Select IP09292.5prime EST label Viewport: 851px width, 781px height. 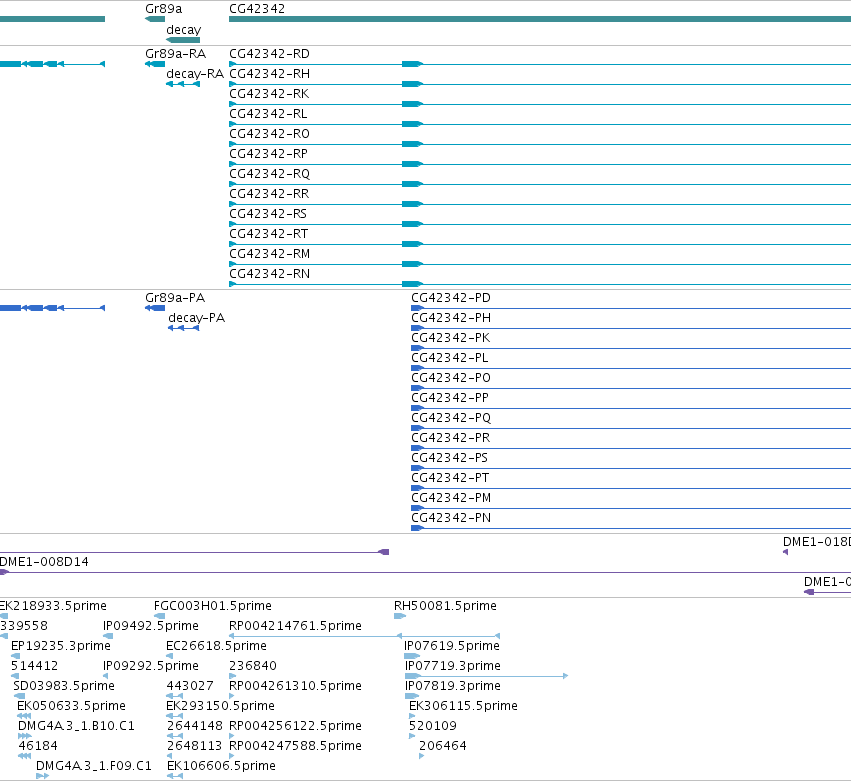point(151,666)
